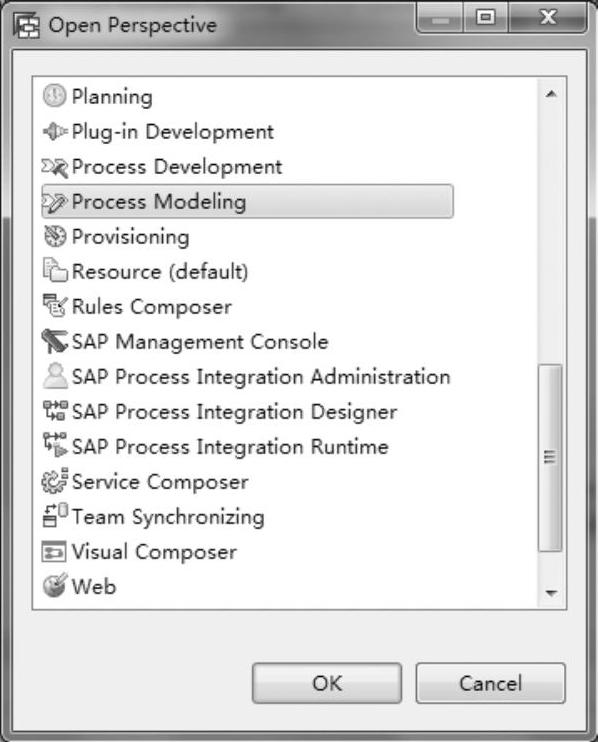The image size is (598, 742).
Task: Click the Cancel button
Action: [491, 683]
